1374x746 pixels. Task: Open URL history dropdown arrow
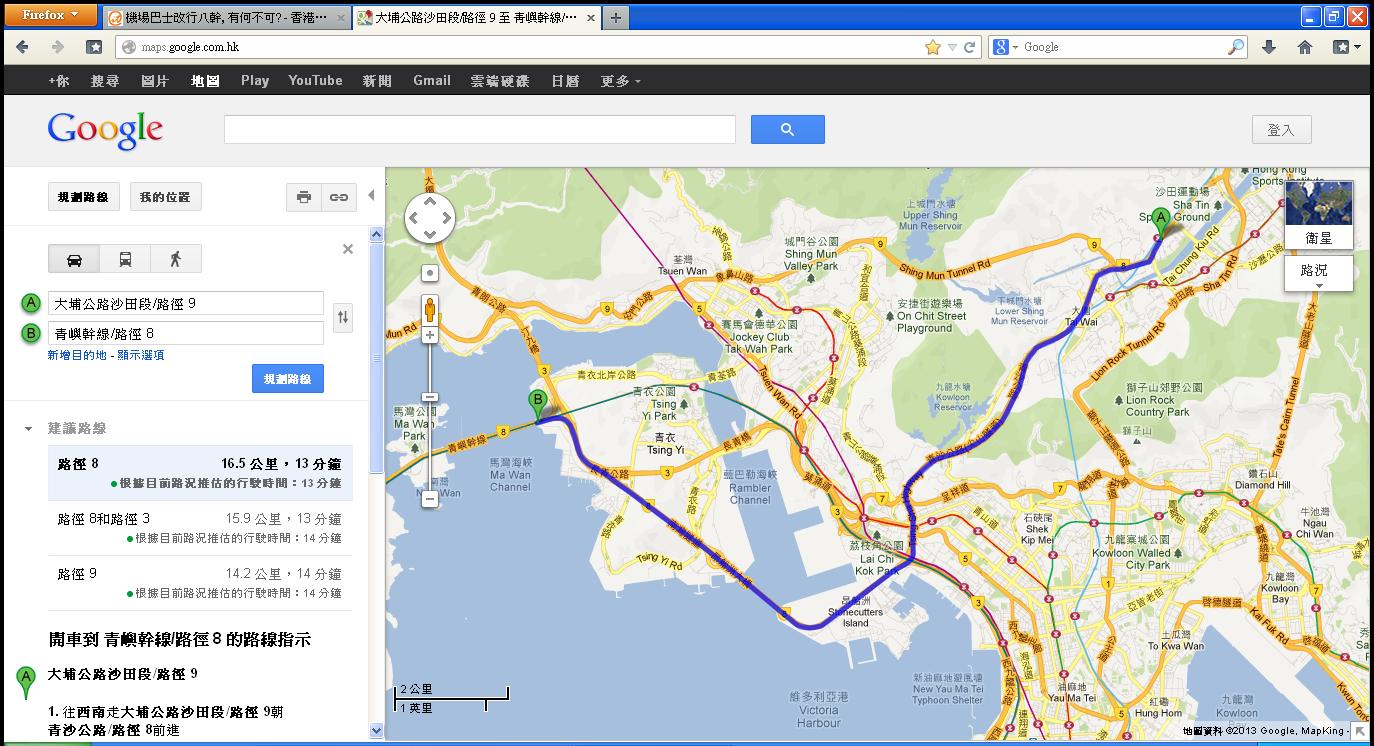coord(953,47)
